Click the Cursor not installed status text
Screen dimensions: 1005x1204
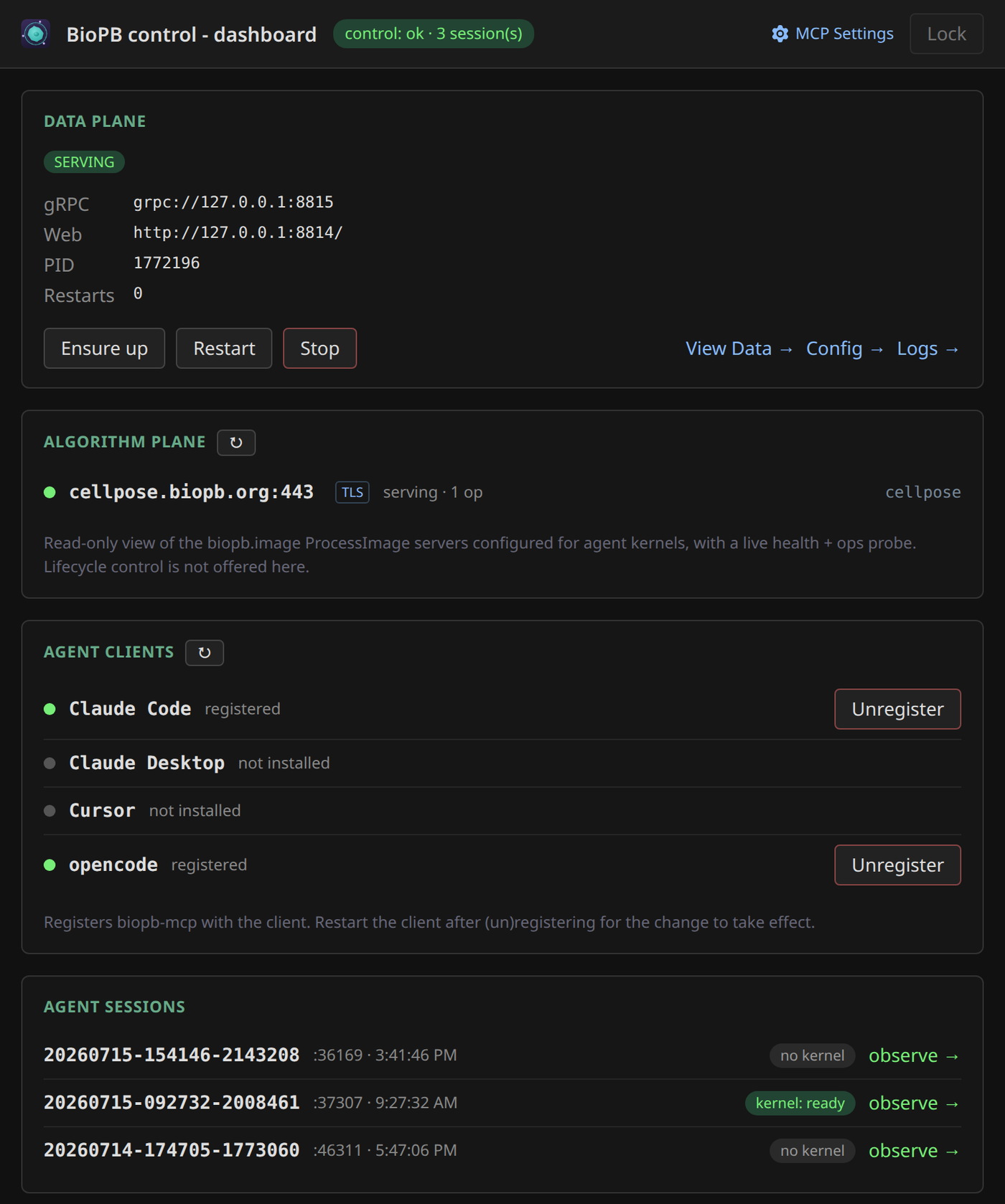(x=195, y=811)
